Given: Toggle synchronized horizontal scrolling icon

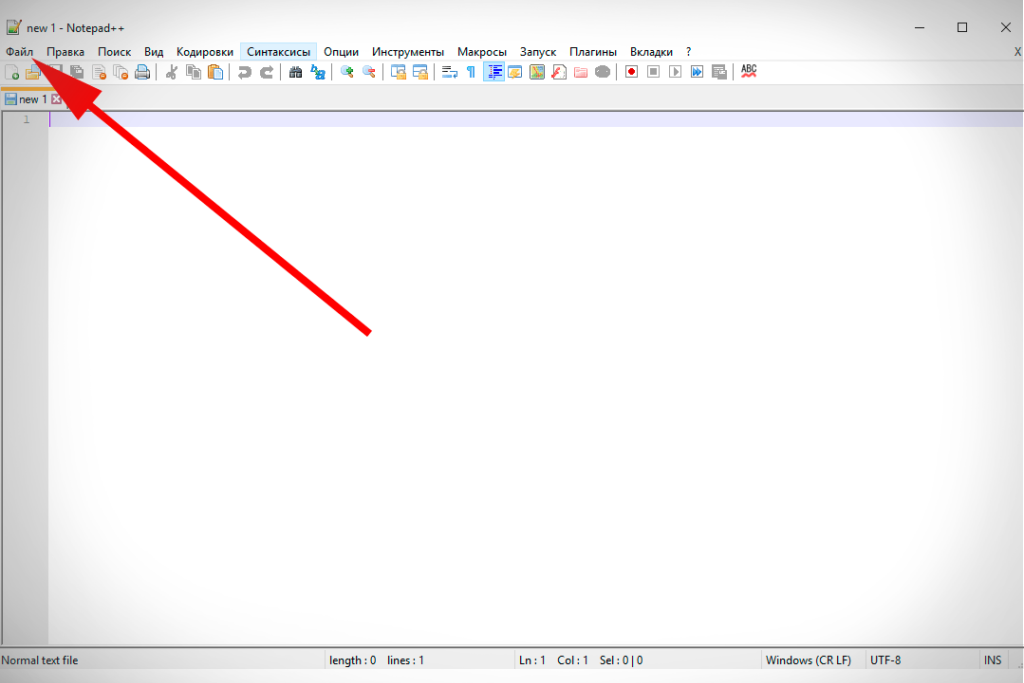Looking at the screenshot, I should tap(421, 72).
